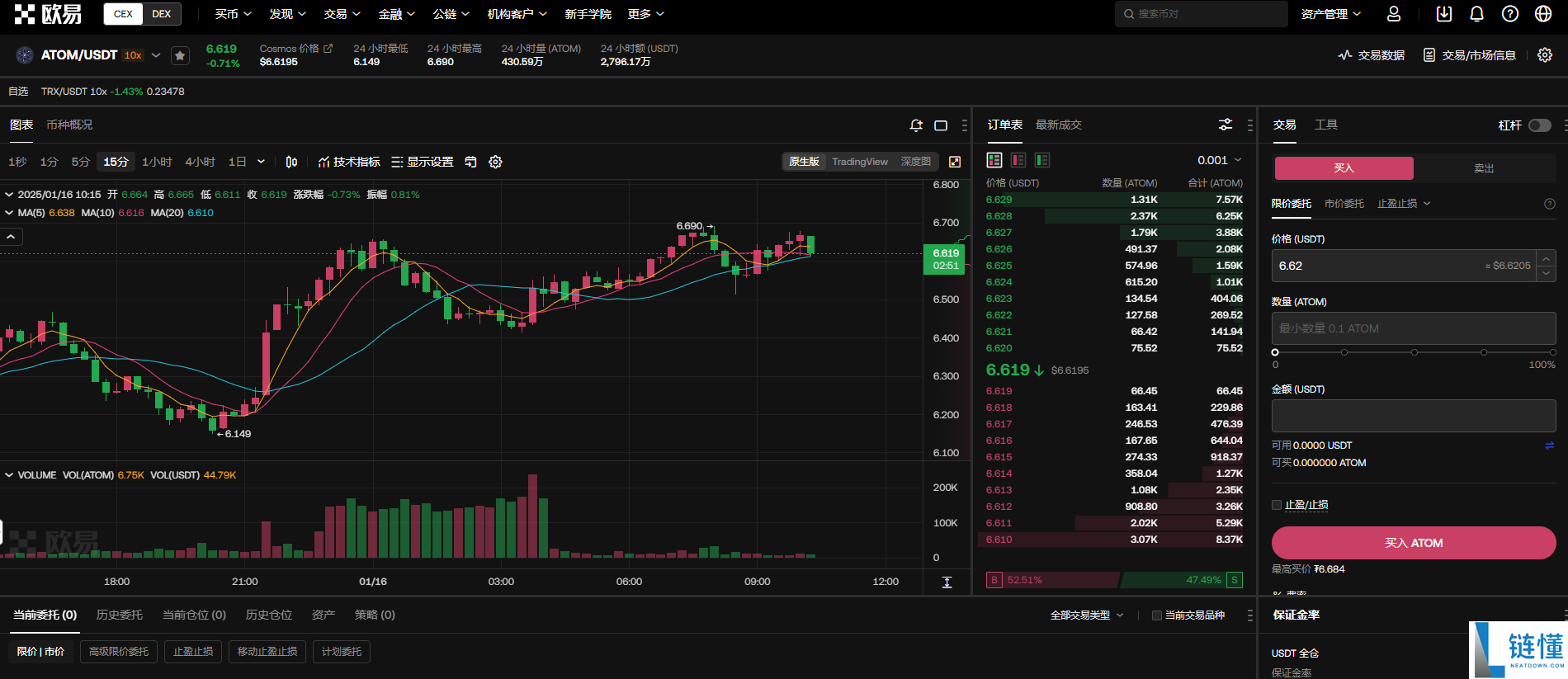
Task: Open the language globe icon
Action: pos(1543,14)
